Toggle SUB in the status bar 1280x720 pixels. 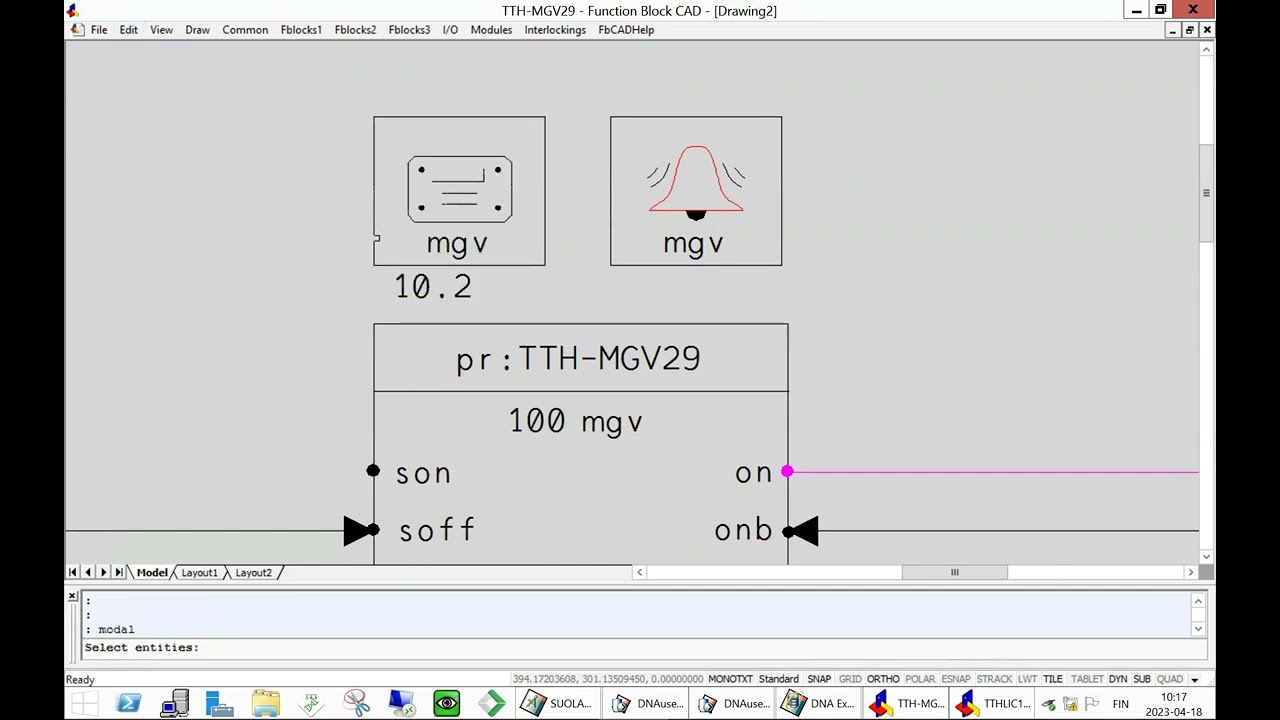(x=1142, y=679)
